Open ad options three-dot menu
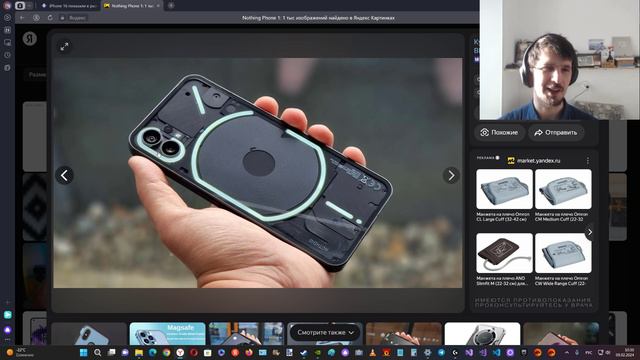This screenshot has height=360, width=640. point(588,160)
